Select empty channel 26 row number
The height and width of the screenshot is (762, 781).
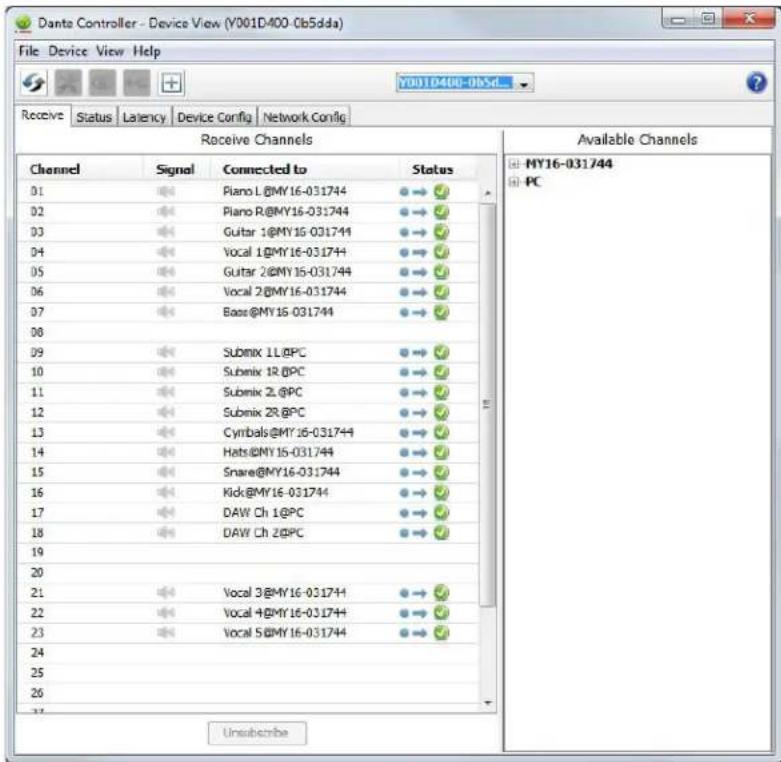pyautogui.click(x=37, y=693)
